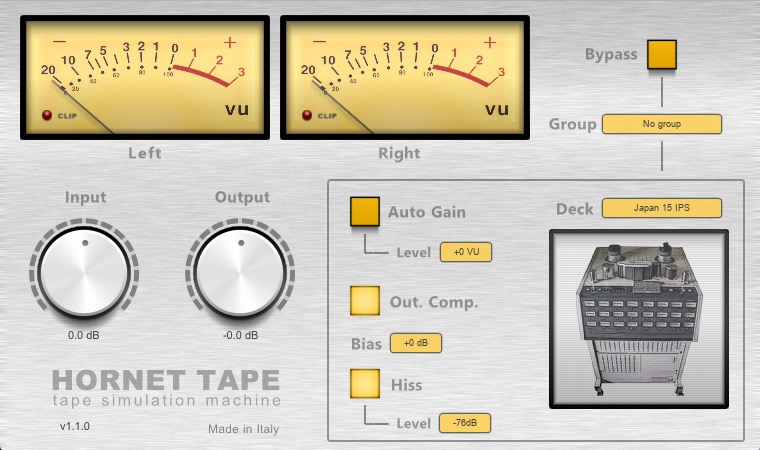
Task: Click the Left meter CLIP indicator light
Action: [47, 115]
